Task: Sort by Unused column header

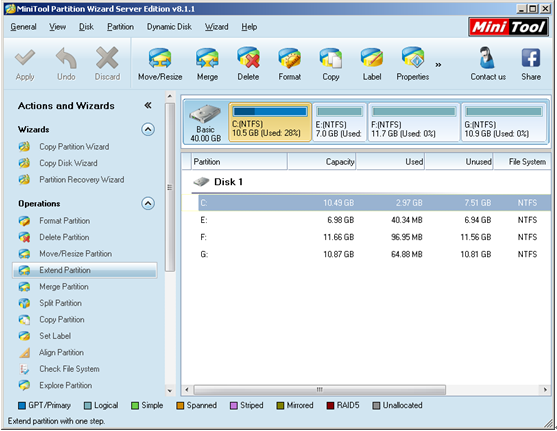Action: (x=459, y=162)
